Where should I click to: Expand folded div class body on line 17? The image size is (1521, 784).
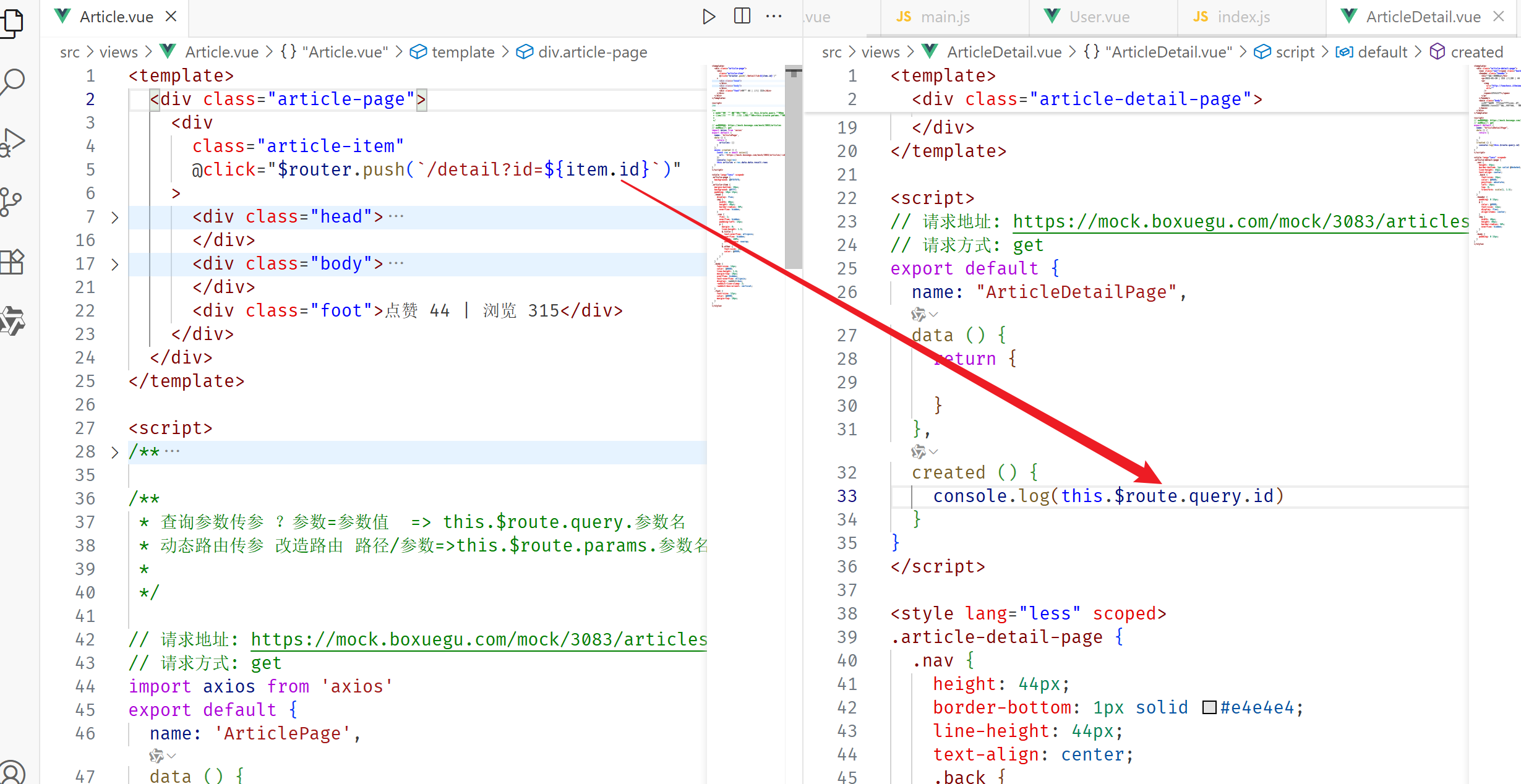pyautogui.click(x=114, y=264)
